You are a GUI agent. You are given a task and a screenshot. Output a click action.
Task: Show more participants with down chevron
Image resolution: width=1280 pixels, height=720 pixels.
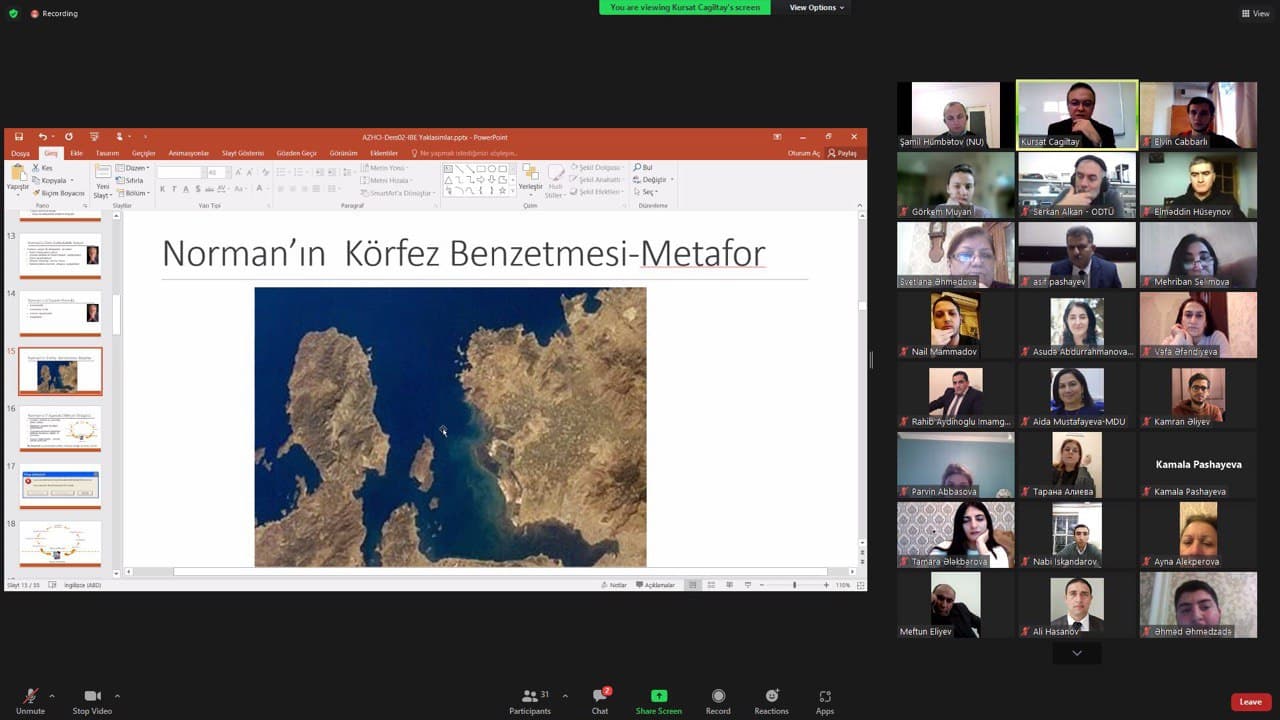(1077, 653)
